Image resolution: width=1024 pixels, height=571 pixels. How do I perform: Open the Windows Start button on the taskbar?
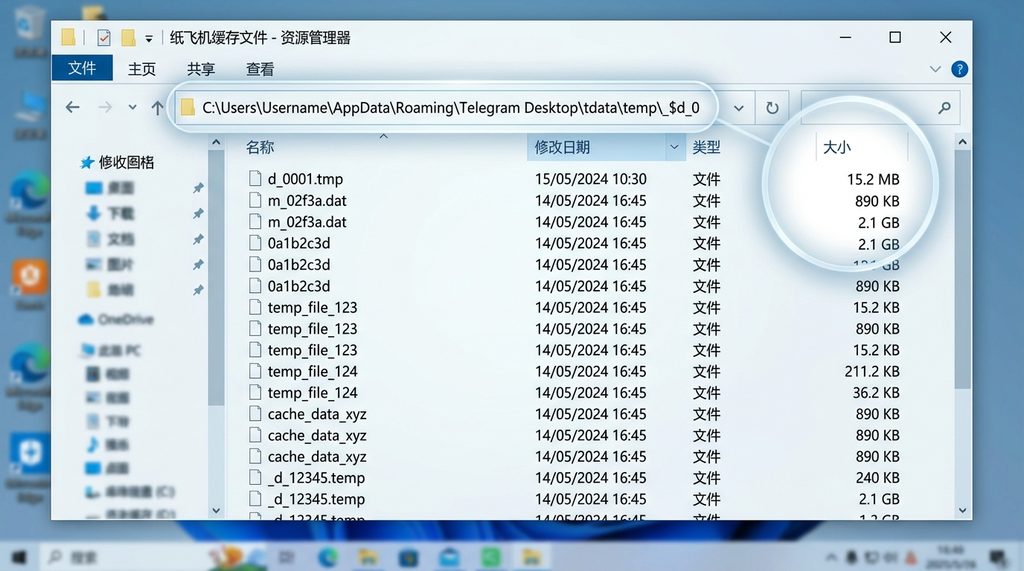coord(19,557)
